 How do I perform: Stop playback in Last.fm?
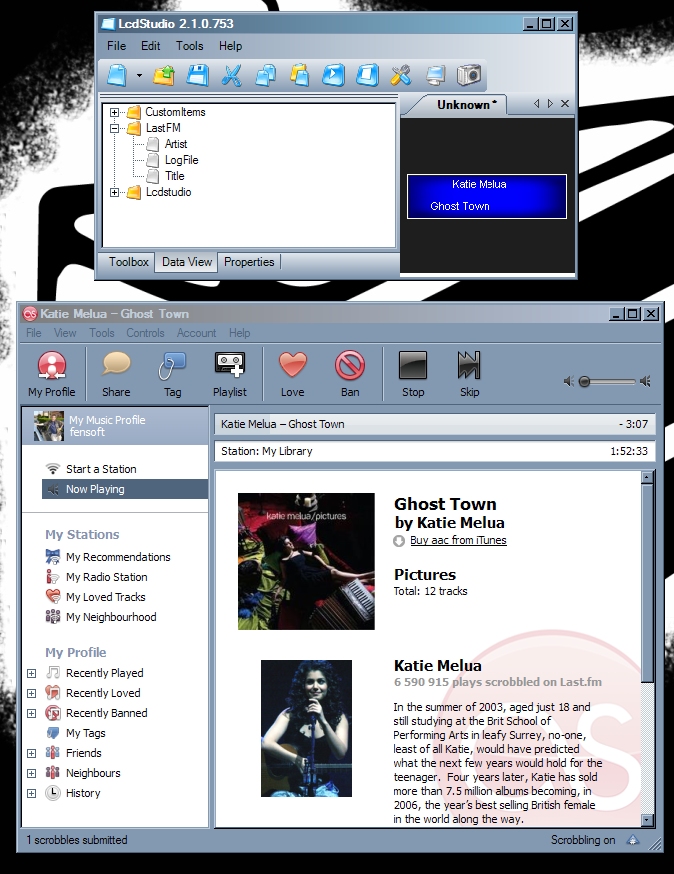point(413,373)
